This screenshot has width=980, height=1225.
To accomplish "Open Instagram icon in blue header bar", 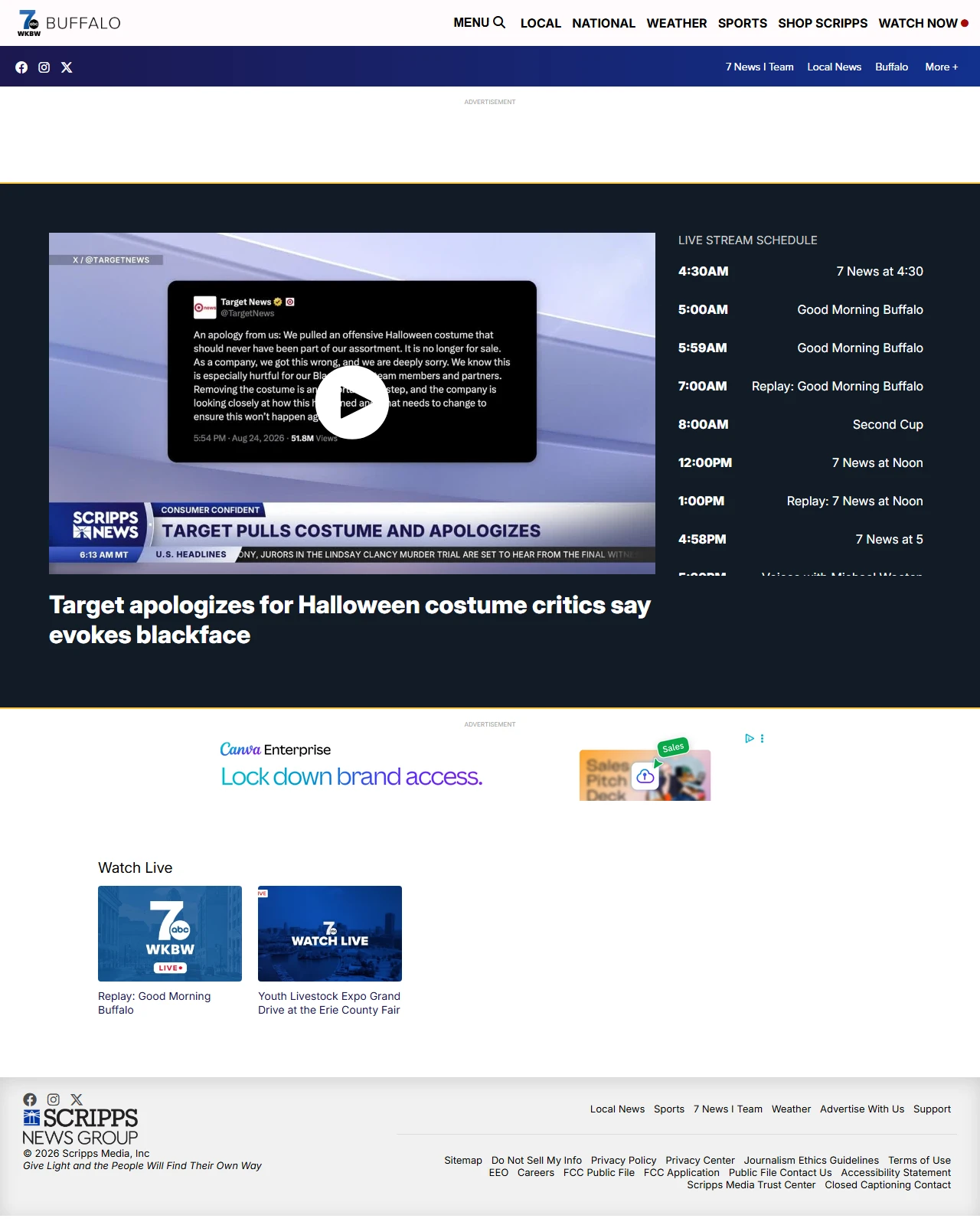I will pyautogui.click(x=44, y=67).
